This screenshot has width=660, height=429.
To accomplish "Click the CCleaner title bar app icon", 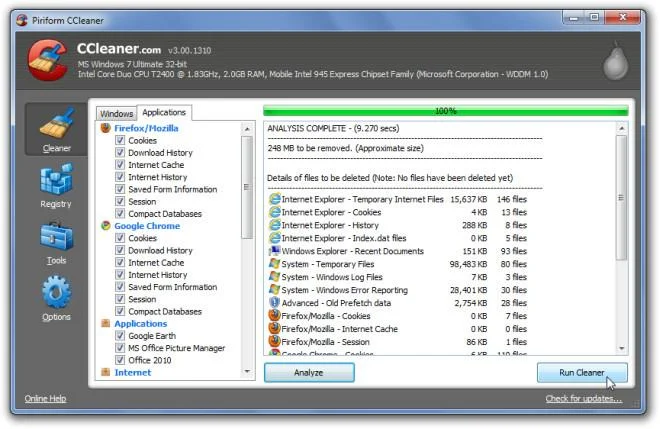I will click(22, 20).
